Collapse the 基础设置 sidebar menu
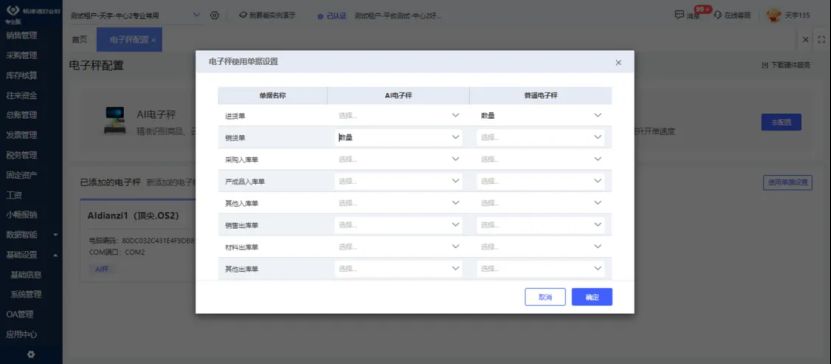 pyautogui.click(x=31, y=255)
